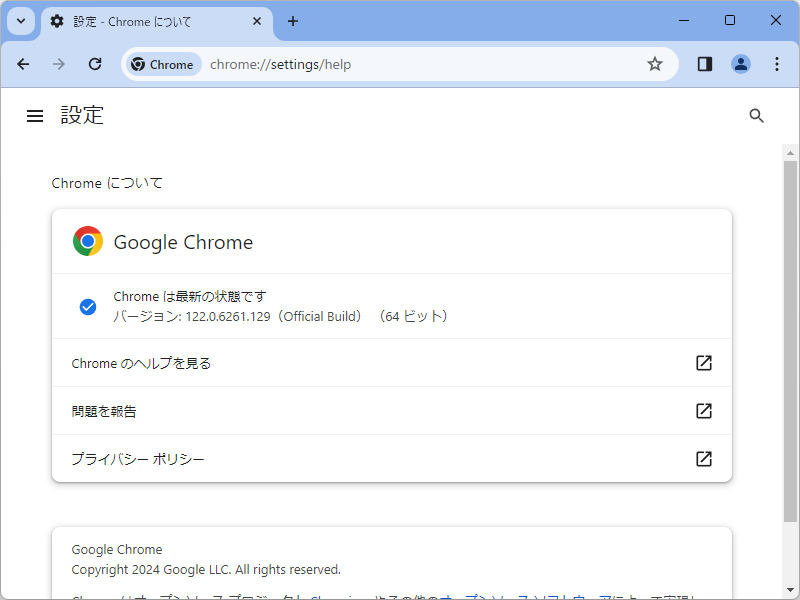Open a new tab with the plus button

pos(293,21)
